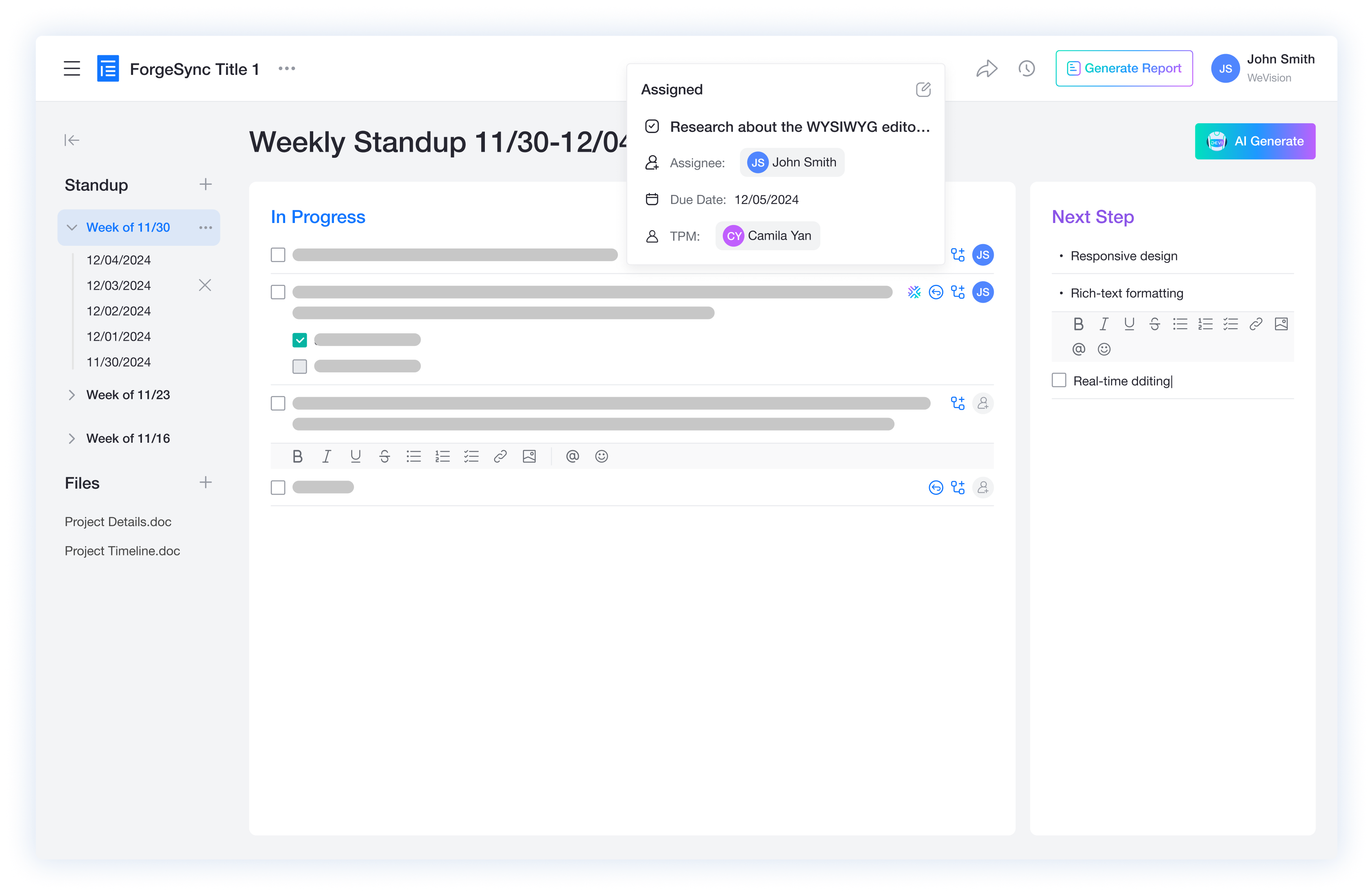The image size is (1372, 894).
Task: Collapse the sidebar with the arrow icon
Action: tap(72, 140)
